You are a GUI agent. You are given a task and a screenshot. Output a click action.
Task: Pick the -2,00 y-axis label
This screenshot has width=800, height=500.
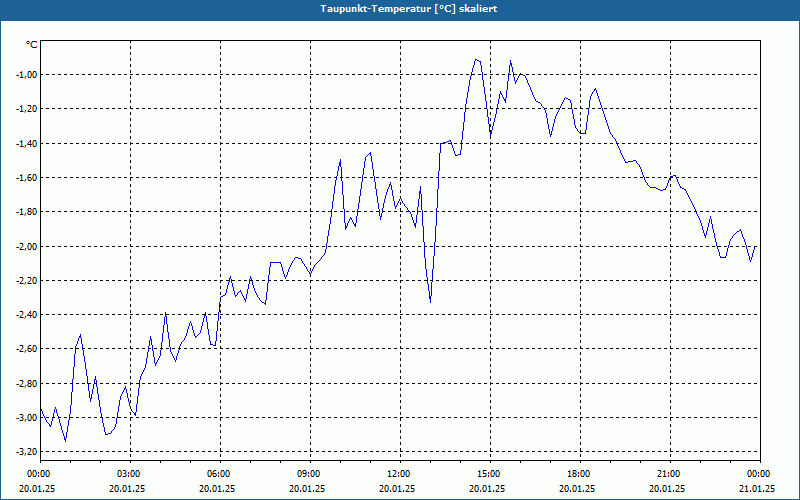coord(27,247)
